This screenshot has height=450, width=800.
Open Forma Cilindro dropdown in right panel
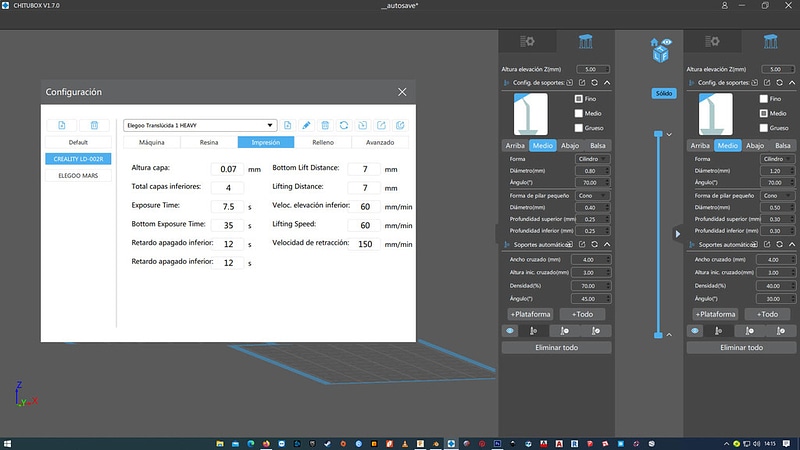tap(778, 159)
